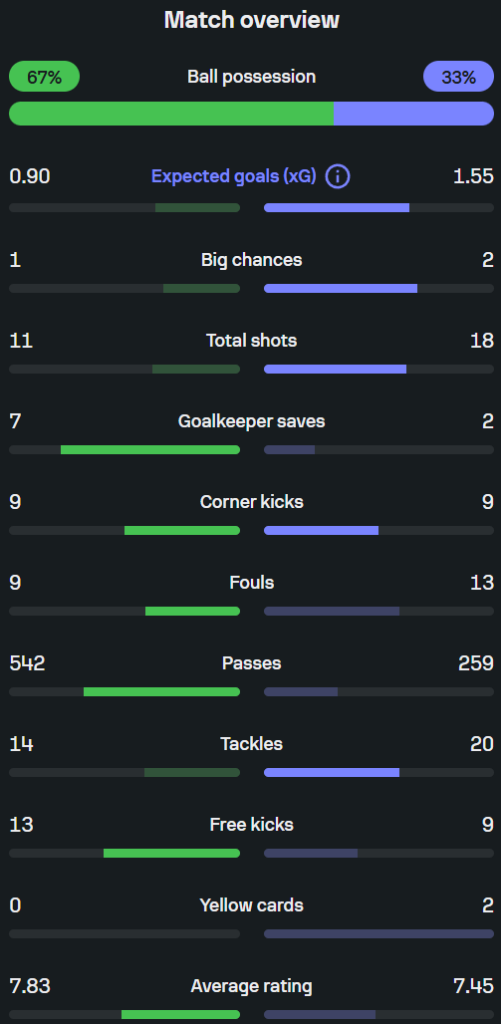Viewport: 501px width, 1024px height.
Task: Click the green Goalkeeper saves bar
Action: 150,449
